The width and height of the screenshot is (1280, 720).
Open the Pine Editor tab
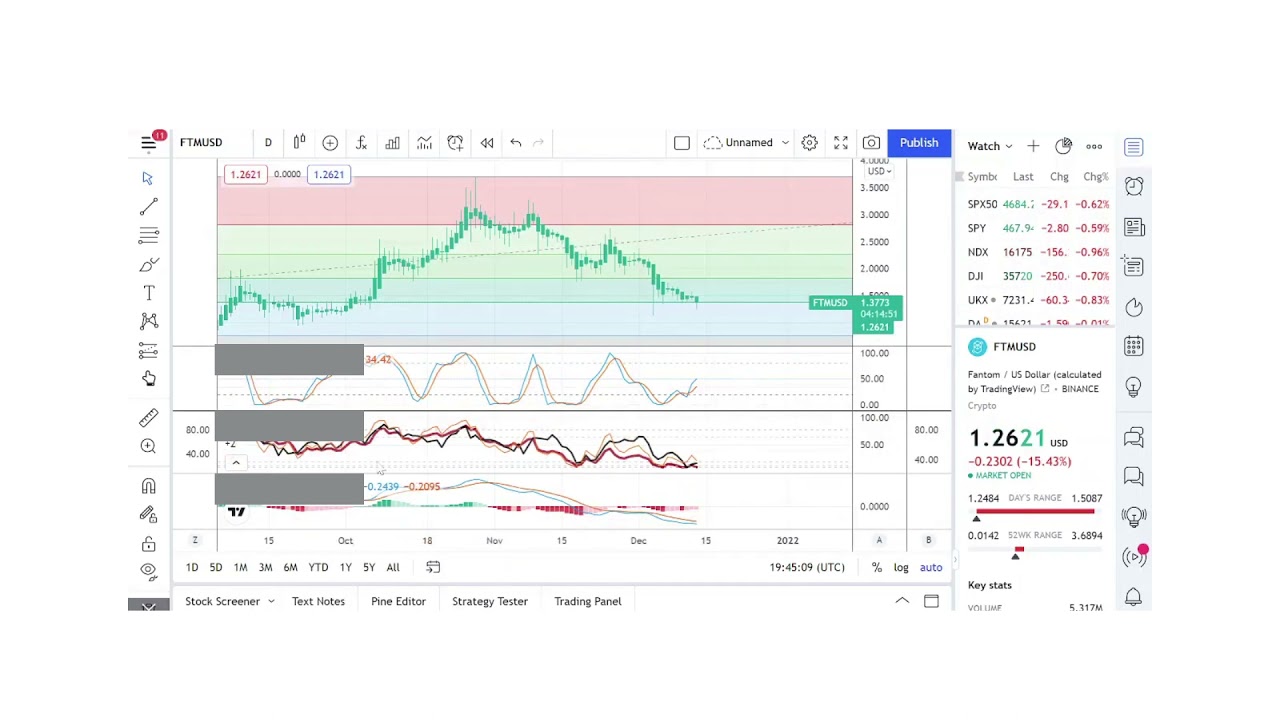tap(398, 601)
